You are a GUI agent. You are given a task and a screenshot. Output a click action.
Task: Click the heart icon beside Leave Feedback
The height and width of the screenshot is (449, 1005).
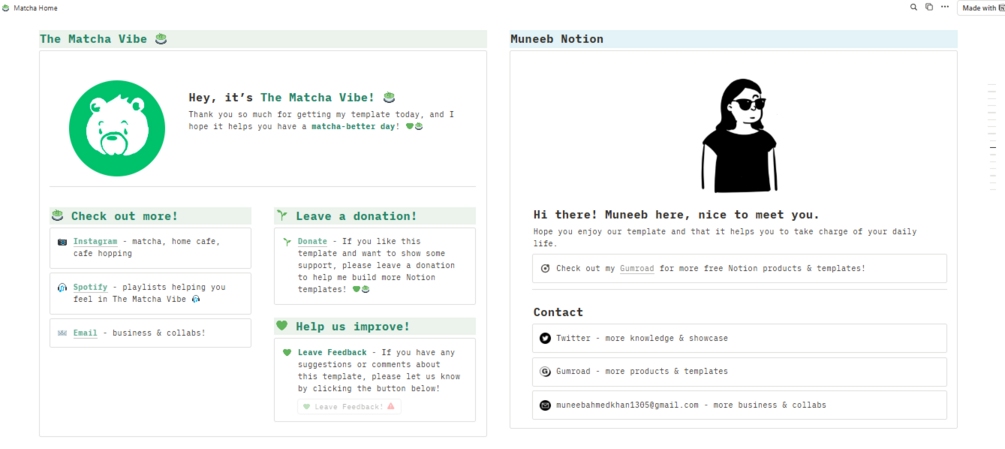tap(287, 352)
